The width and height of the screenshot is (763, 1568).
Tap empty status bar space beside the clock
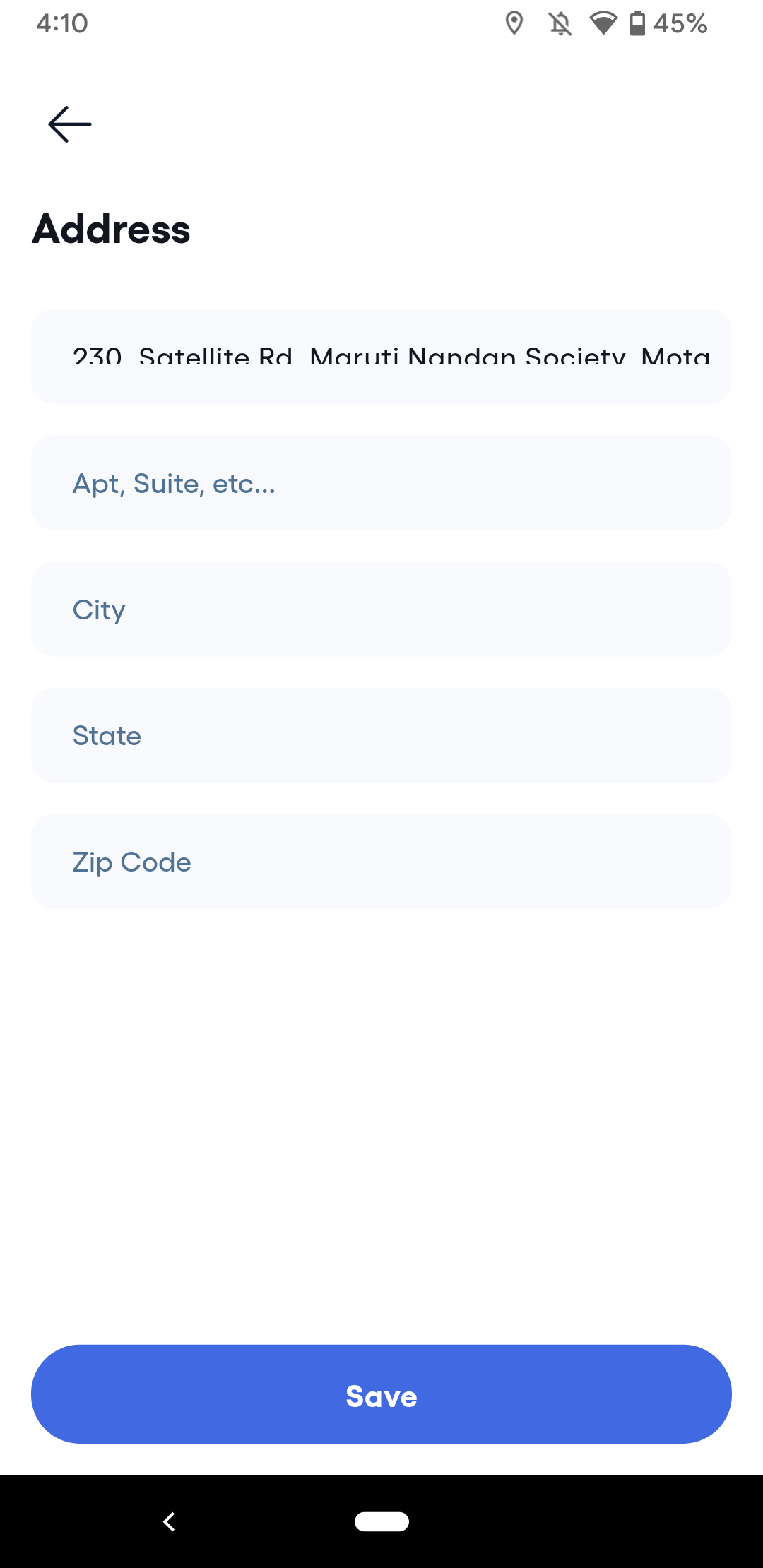pos(283,23)
